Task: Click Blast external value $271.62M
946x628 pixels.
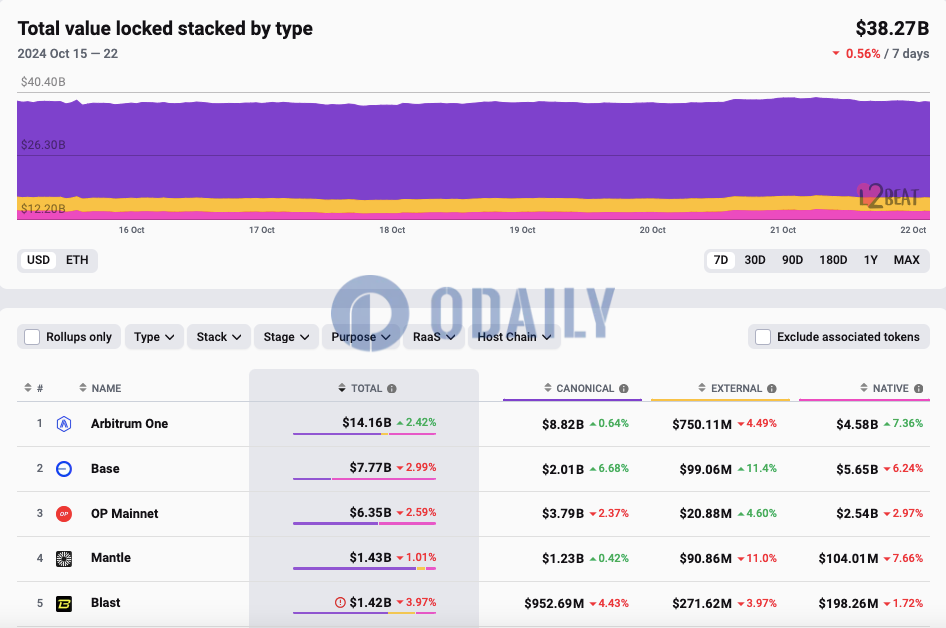Action: coord(702,603)
